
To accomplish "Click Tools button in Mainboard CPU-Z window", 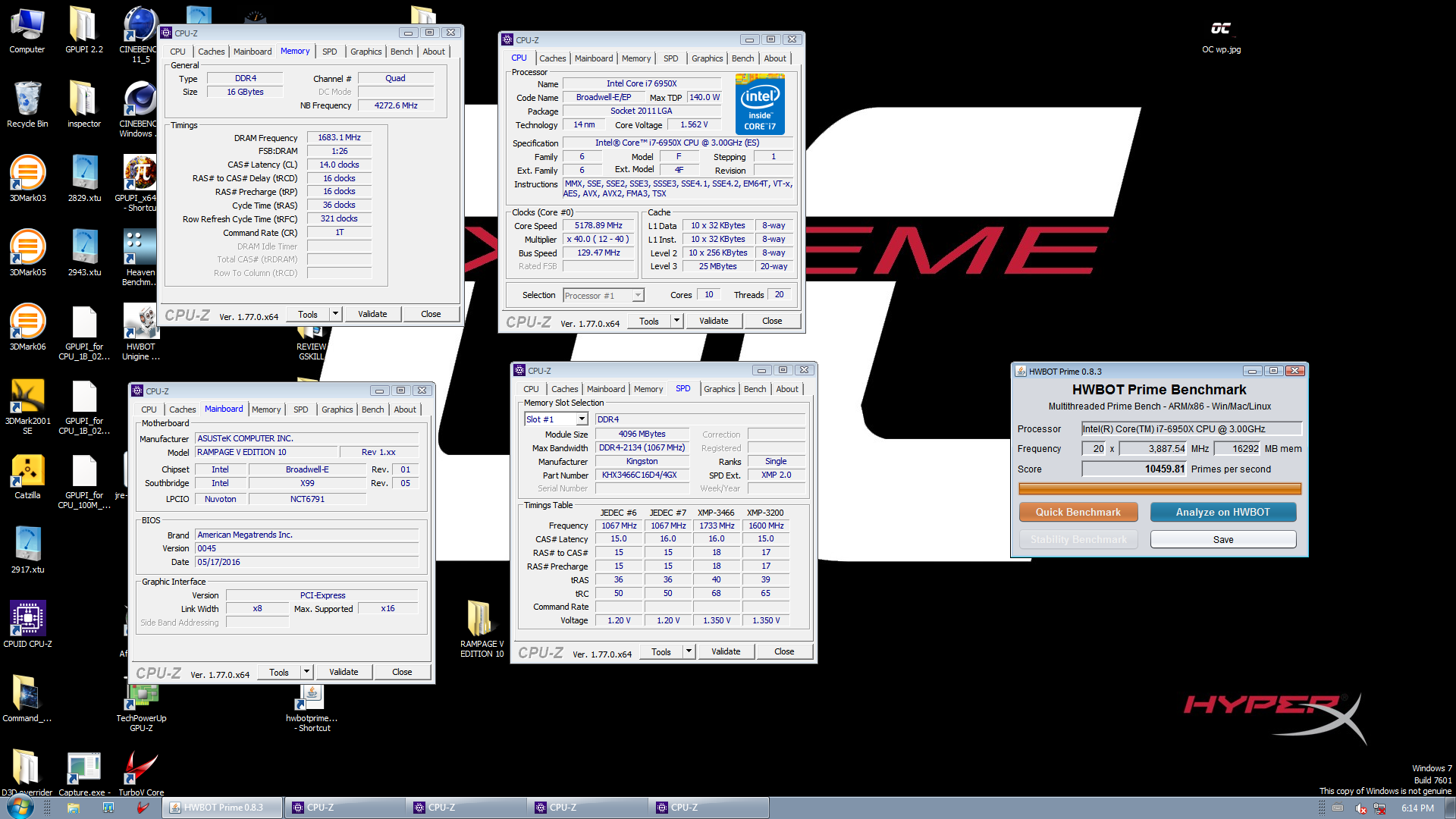I will pyautogui.click(x=279, y=672).
